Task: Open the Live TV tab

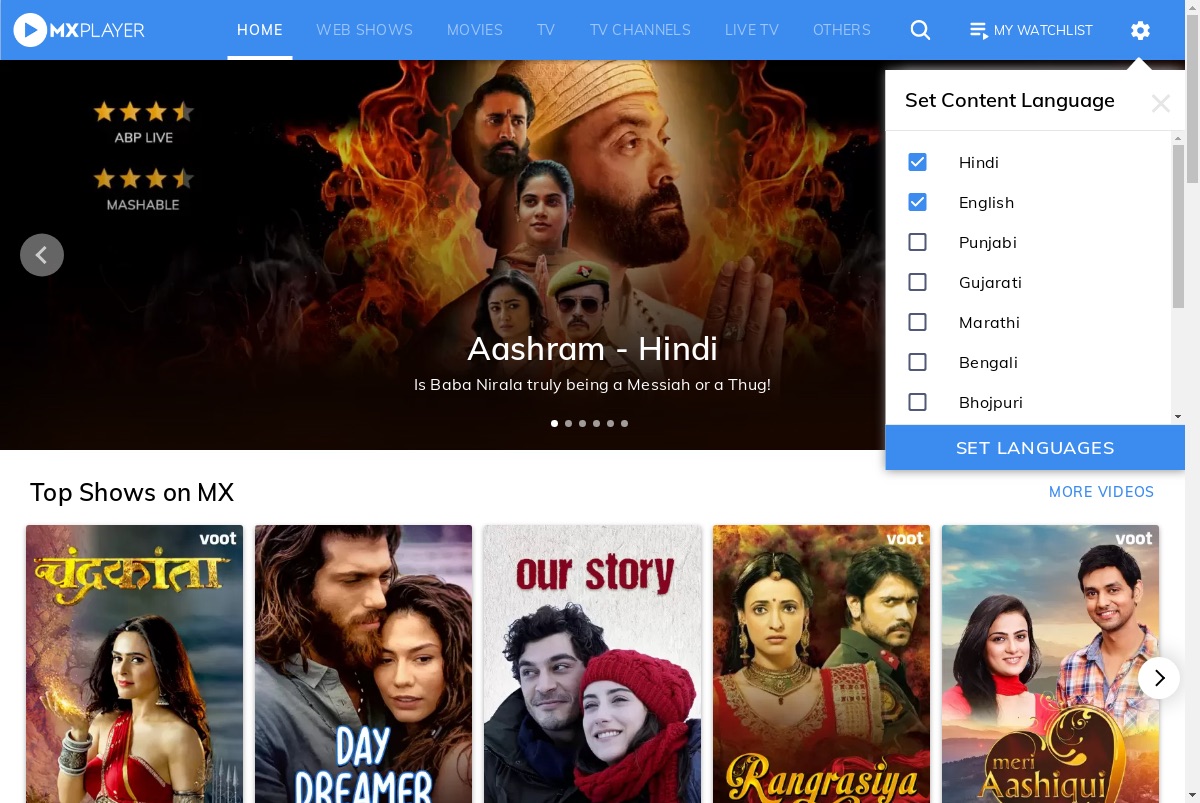Action: [x=752, y=30]
